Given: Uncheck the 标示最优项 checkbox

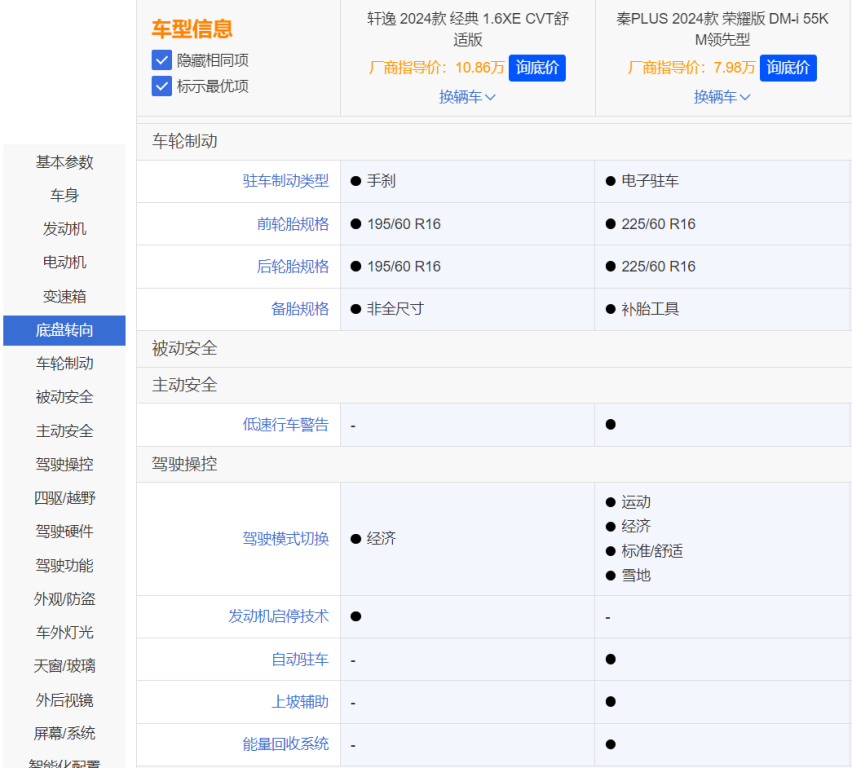Looking at the screenshot, I should click(x=161, y=86).
